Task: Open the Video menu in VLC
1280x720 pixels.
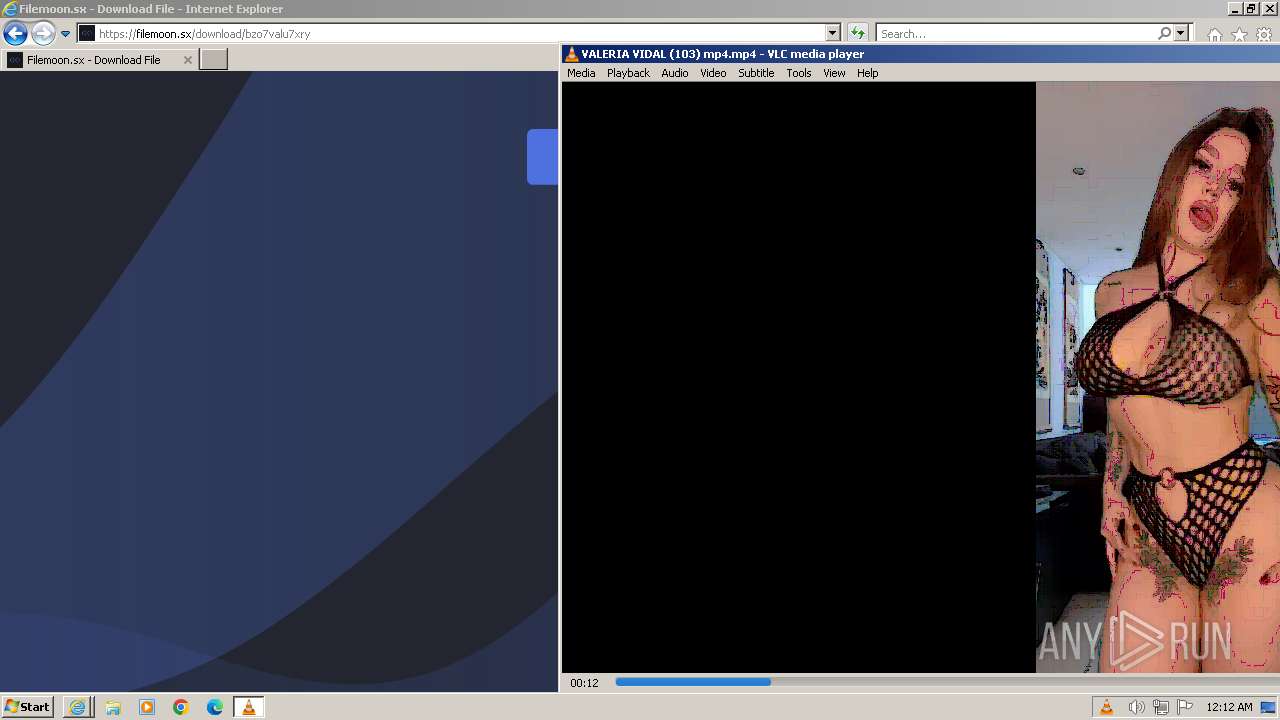Action: pyautogui.click(x=713, y=73)
